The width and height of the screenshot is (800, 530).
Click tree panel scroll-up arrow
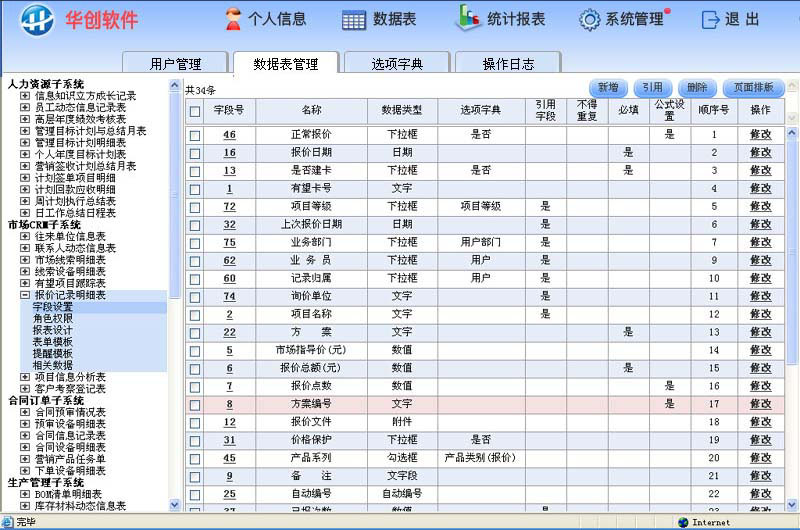coord(174,85)
